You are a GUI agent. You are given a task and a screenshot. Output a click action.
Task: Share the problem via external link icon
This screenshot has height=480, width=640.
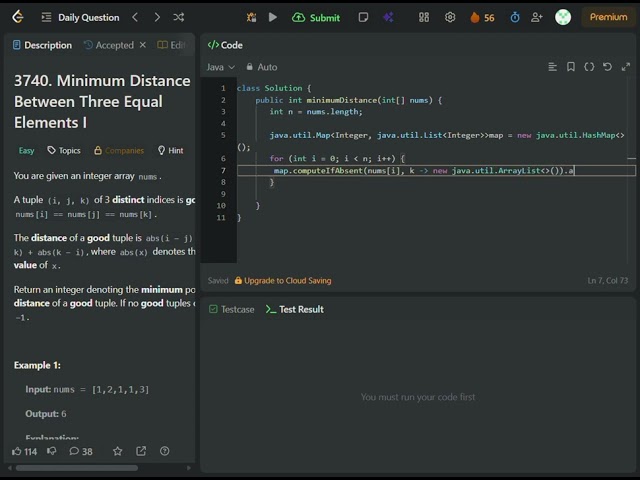pyautogui.click(x=141, y=451)
